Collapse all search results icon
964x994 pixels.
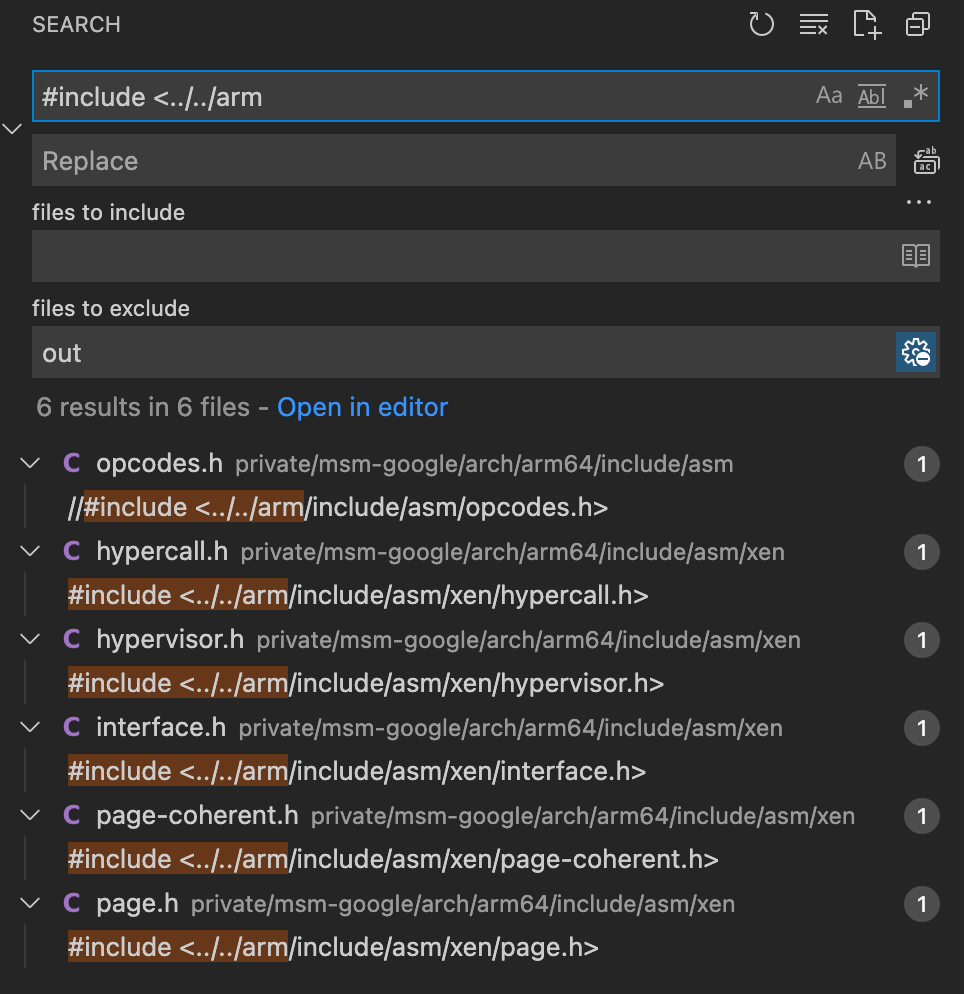pyautogui.click(x=918, y=25)
